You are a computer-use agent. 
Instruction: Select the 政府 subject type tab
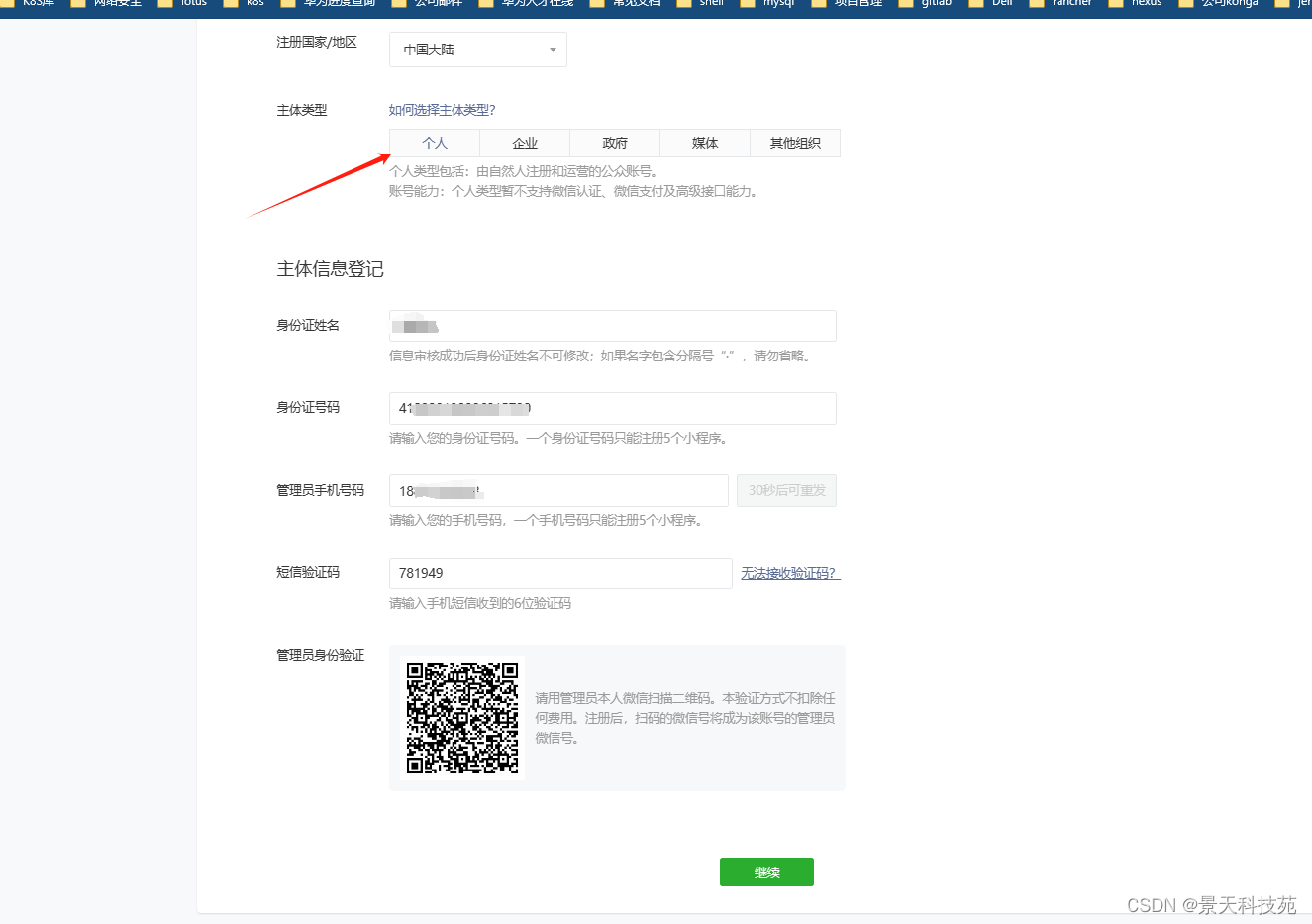click(615, 143)
